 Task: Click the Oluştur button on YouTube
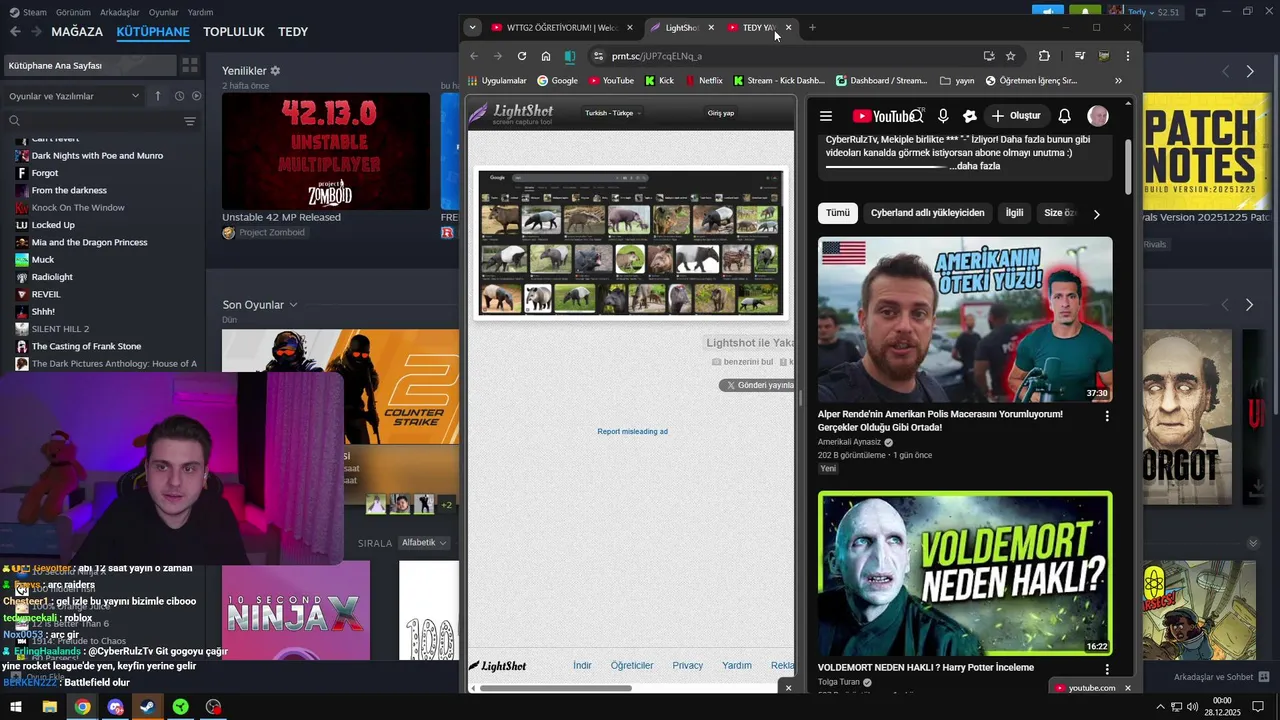(x=1016, y=116)
